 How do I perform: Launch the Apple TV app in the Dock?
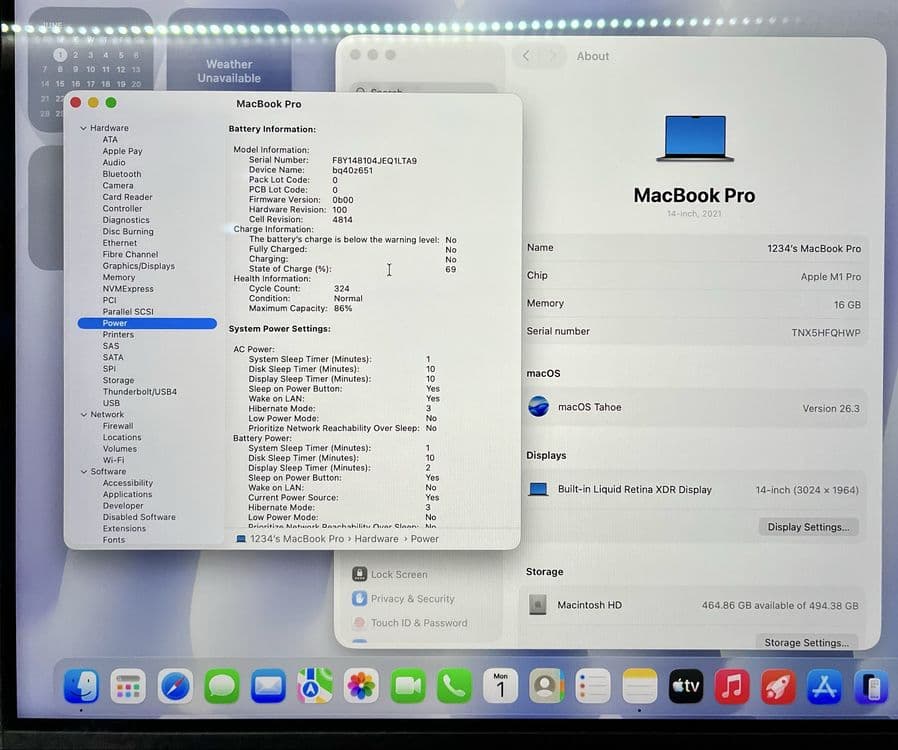pos(686,685)
